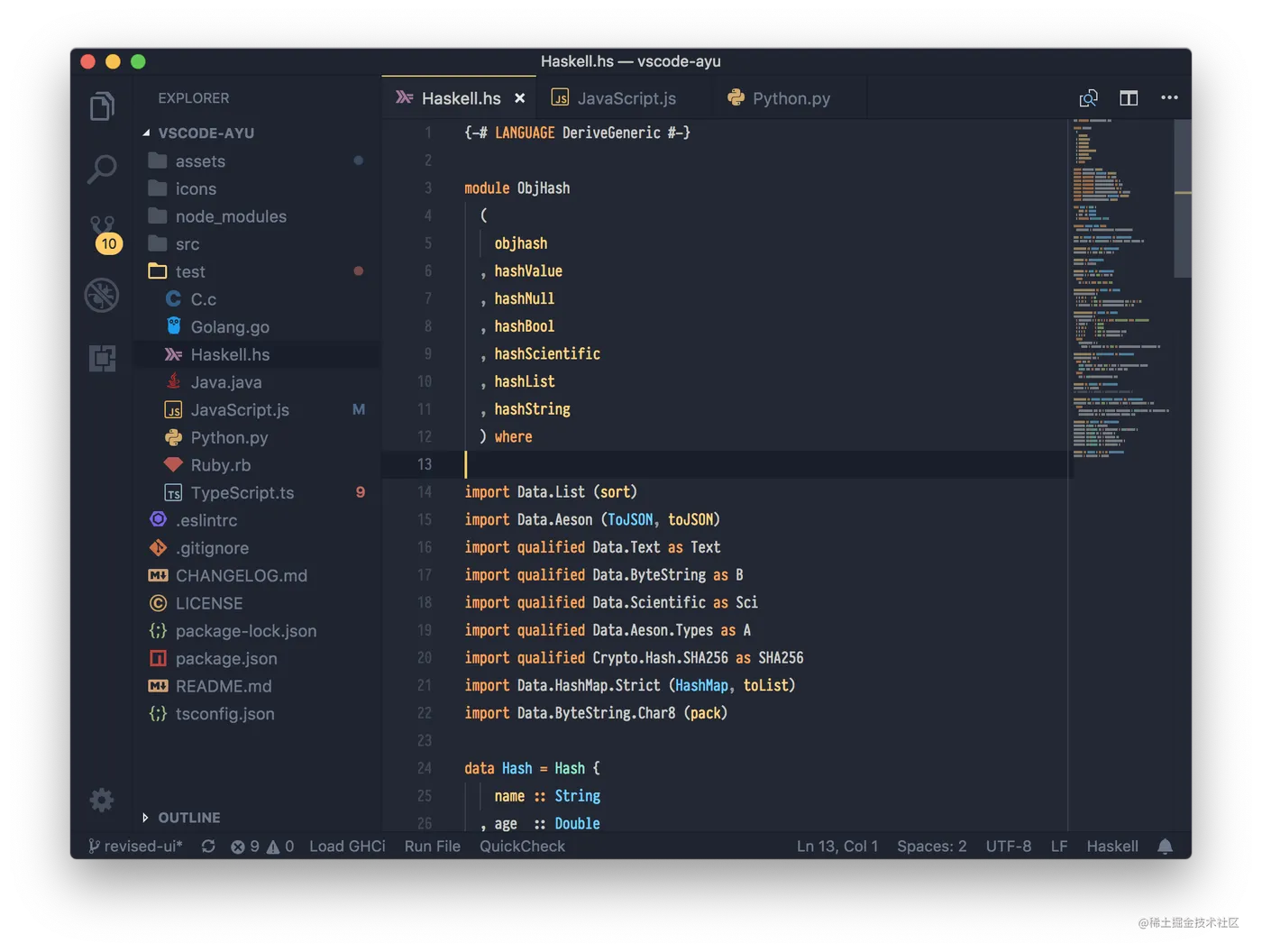Change file encoding via UTF-8
Screen dimensions: 1262x952
coord(1008,847)
